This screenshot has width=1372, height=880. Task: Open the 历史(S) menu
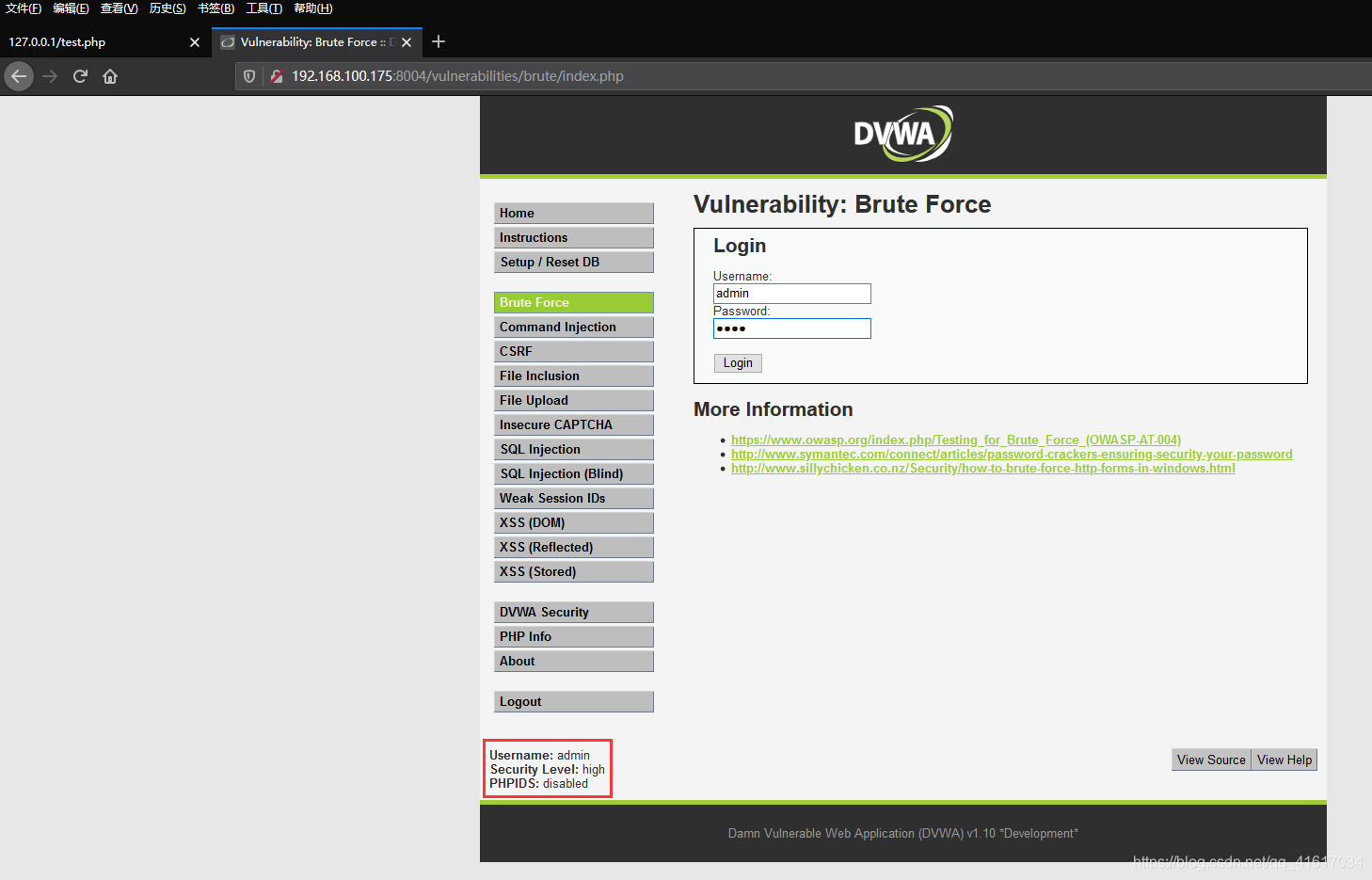tap(168, 8)
